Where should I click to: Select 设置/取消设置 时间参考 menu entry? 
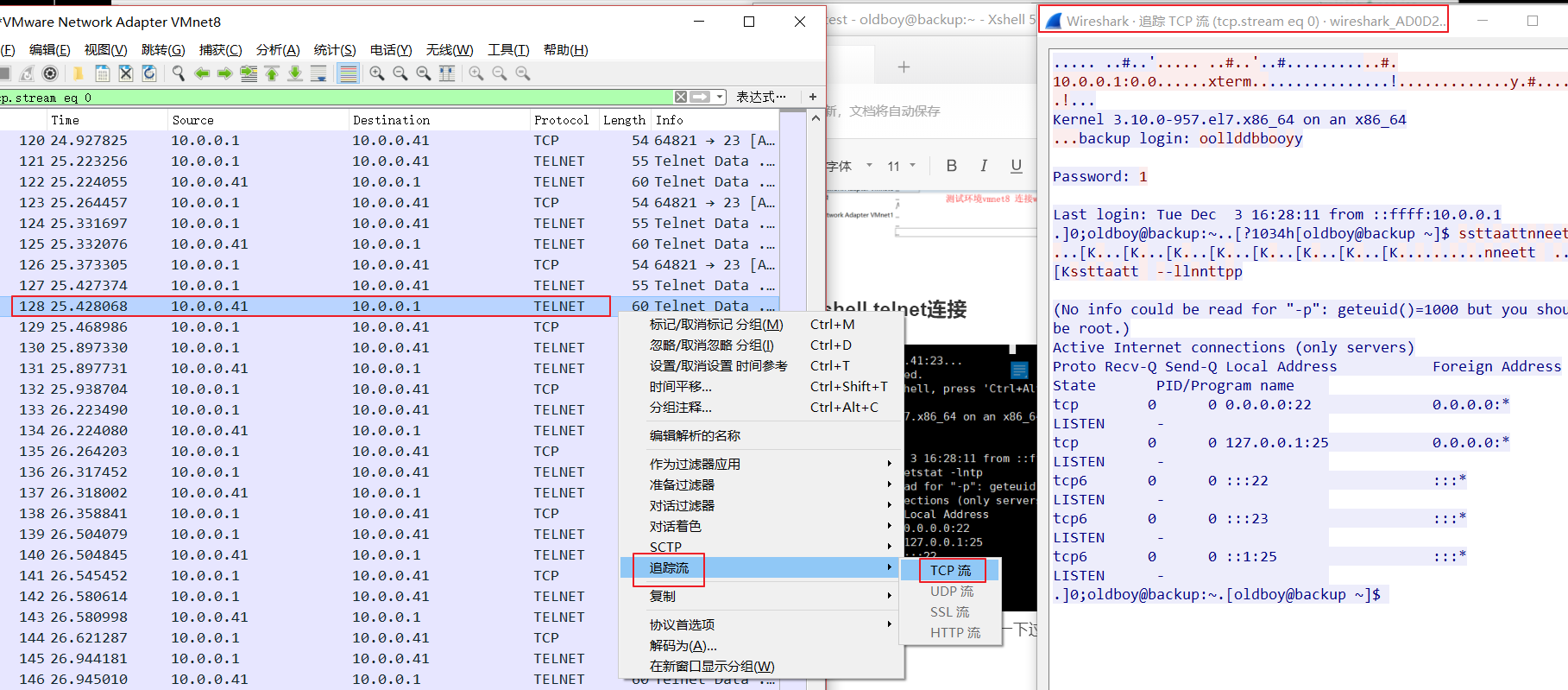pyautogui.click(x=761, y=366)
